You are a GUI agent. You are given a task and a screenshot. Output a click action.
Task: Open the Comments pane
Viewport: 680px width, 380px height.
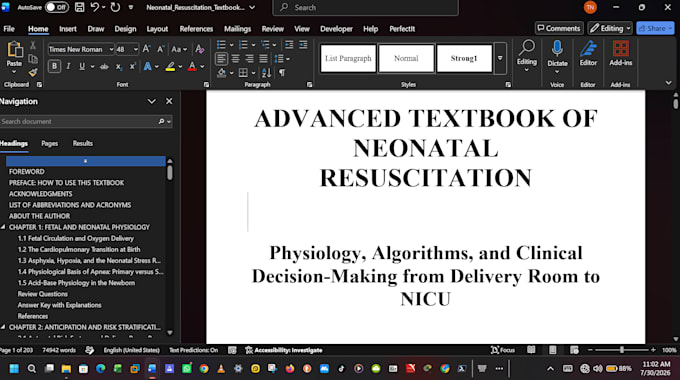559,28
